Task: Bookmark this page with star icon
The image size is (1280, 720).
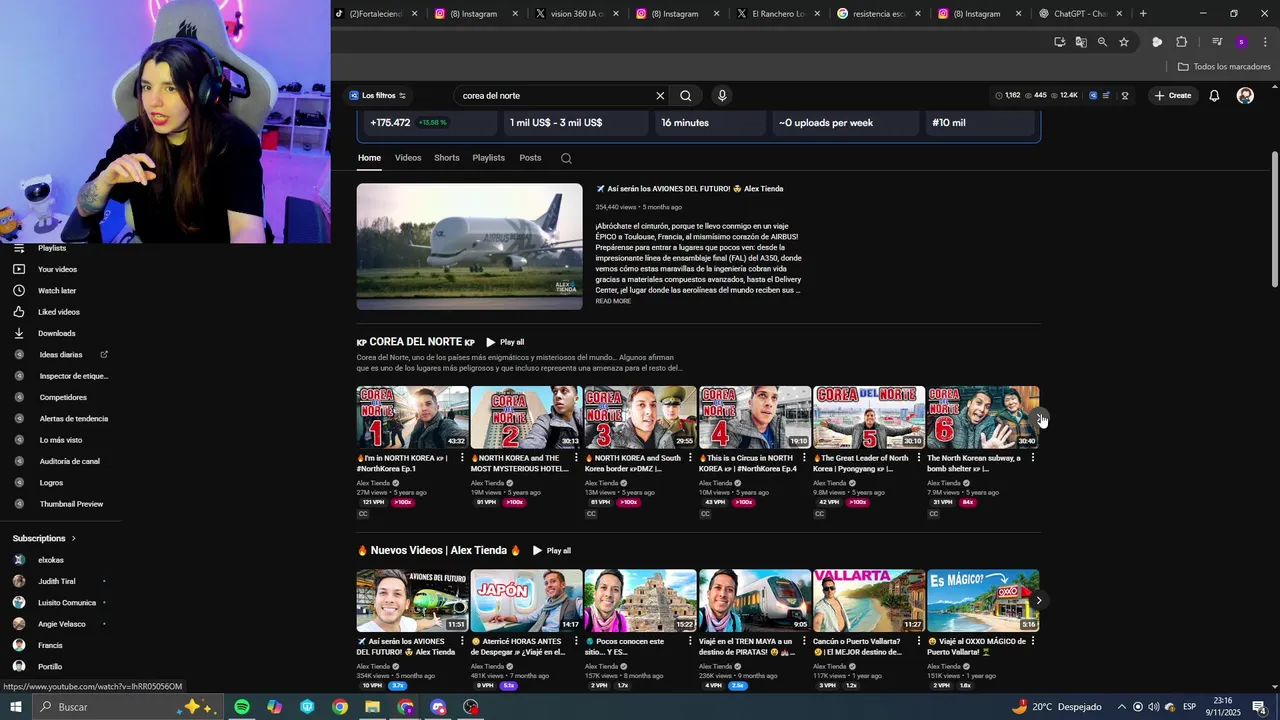Action: pyautogui.click(x=1124, y=42)
